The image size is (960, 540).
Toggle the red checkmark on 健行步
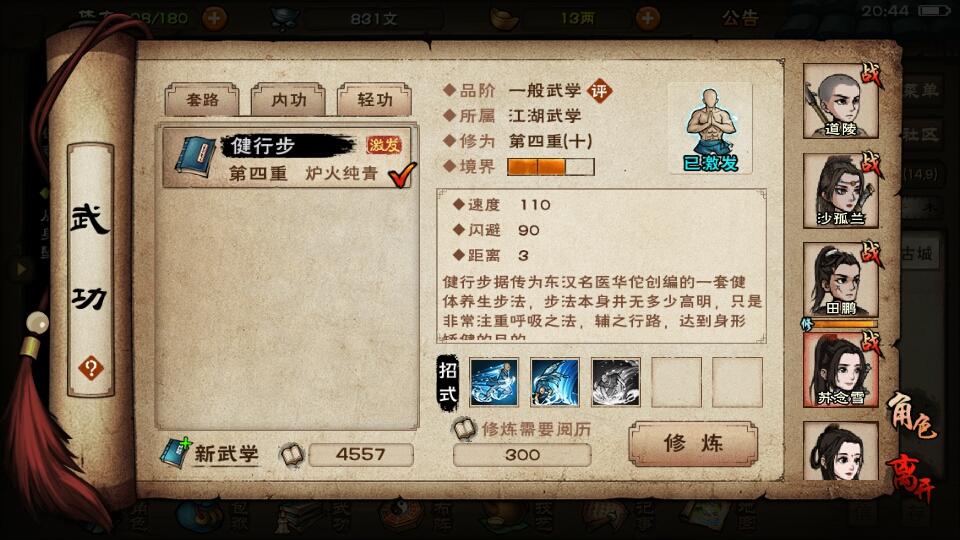[402, 174]
